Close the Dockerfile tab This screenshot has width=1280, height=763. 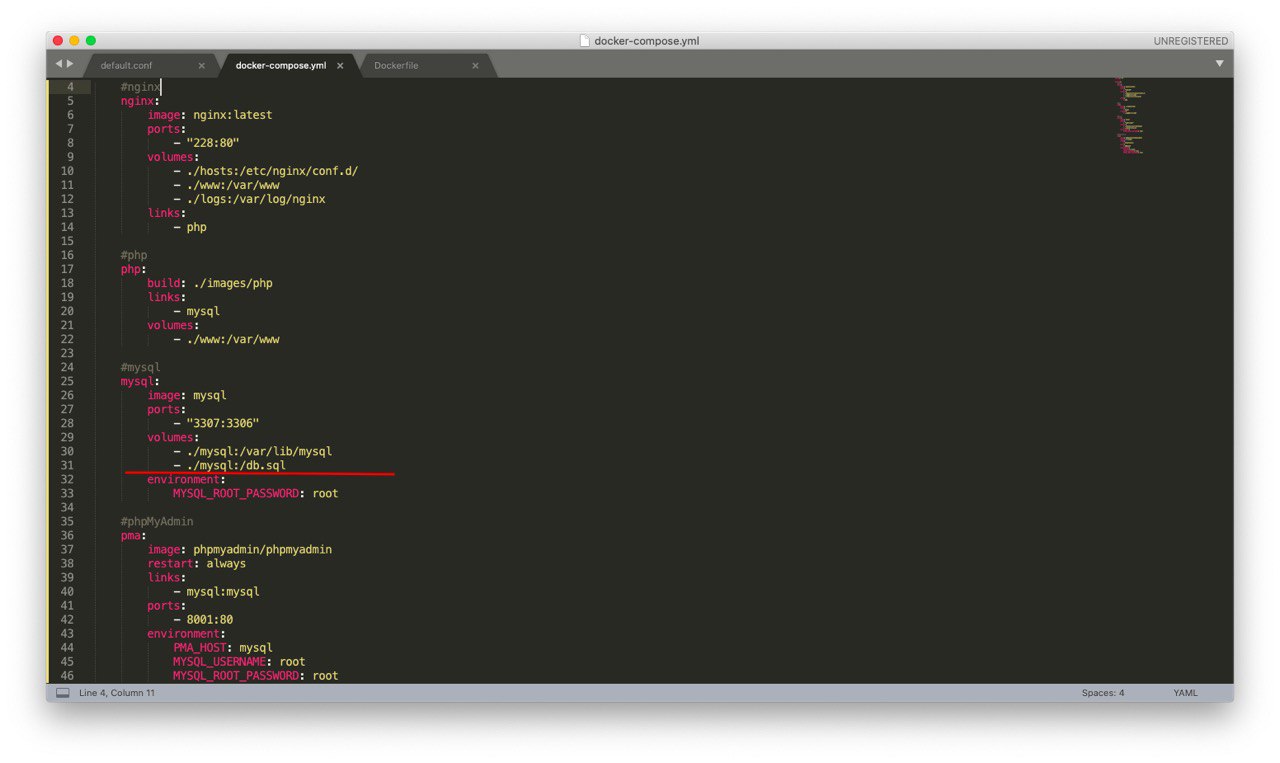coord(475,66)
